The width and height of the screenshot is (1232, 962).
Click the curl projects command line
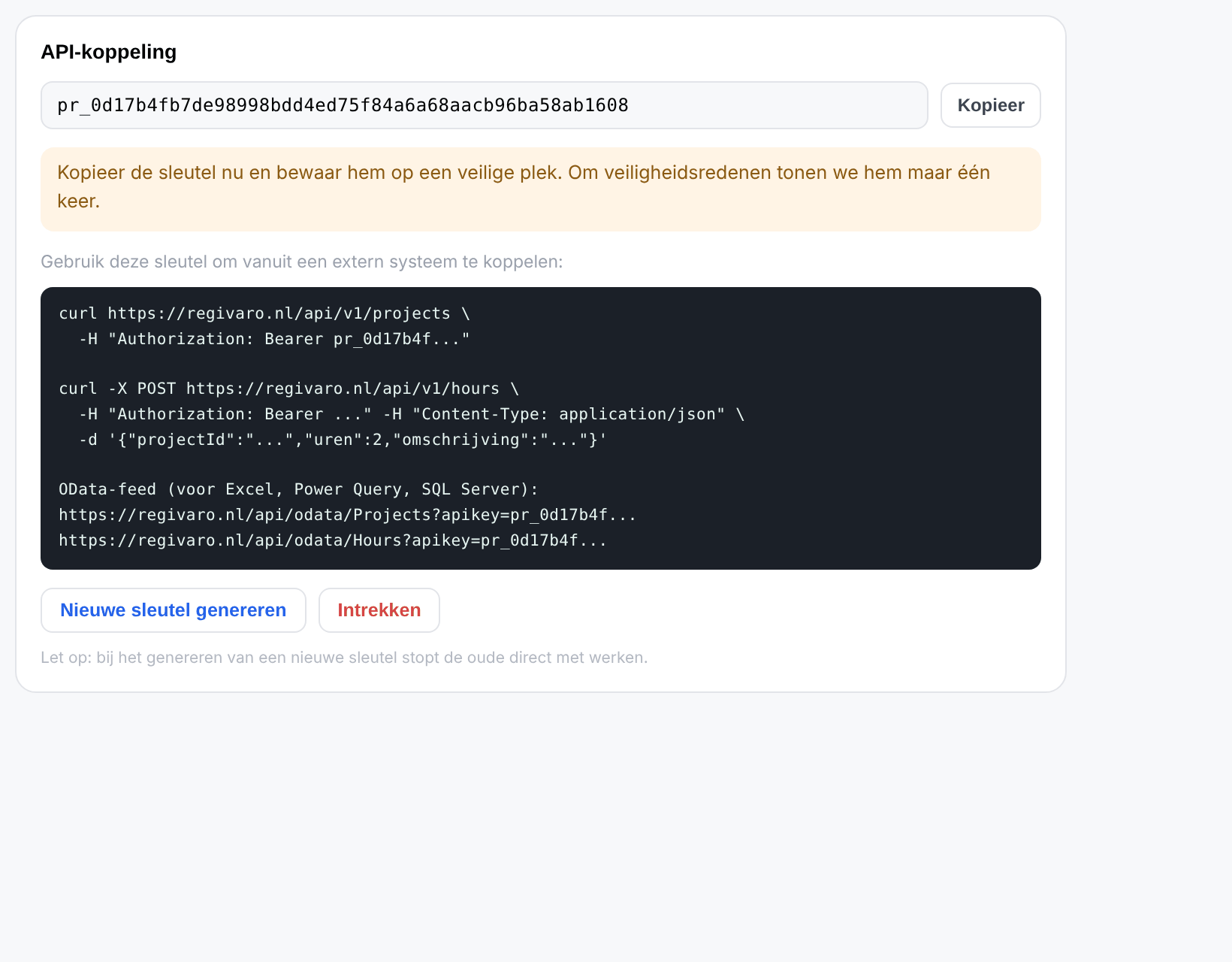[264, 313]
